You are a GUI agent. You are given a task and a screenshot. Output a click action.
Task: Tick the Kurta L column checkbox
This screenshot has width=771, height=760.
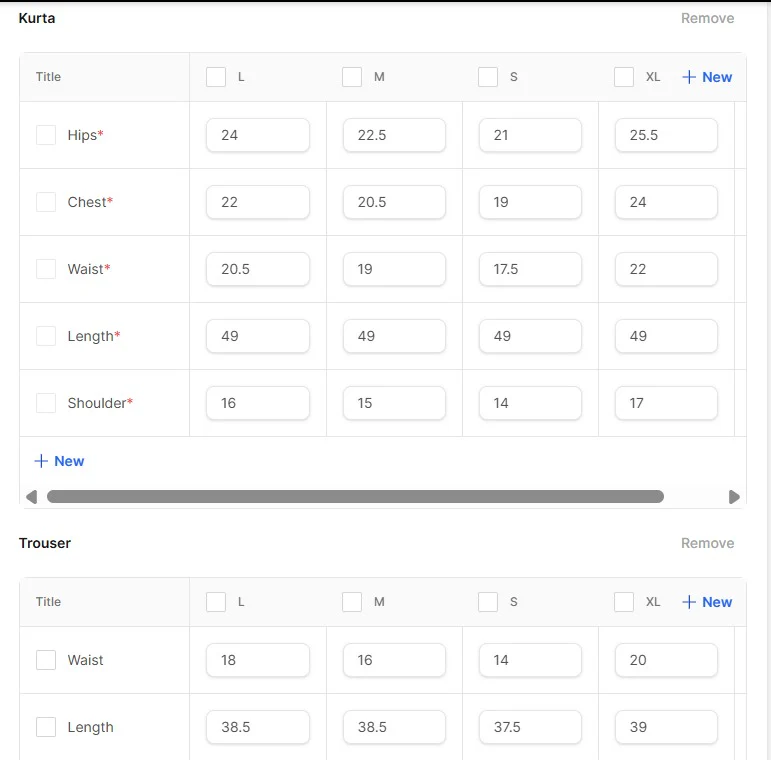[x=216, y=77]
